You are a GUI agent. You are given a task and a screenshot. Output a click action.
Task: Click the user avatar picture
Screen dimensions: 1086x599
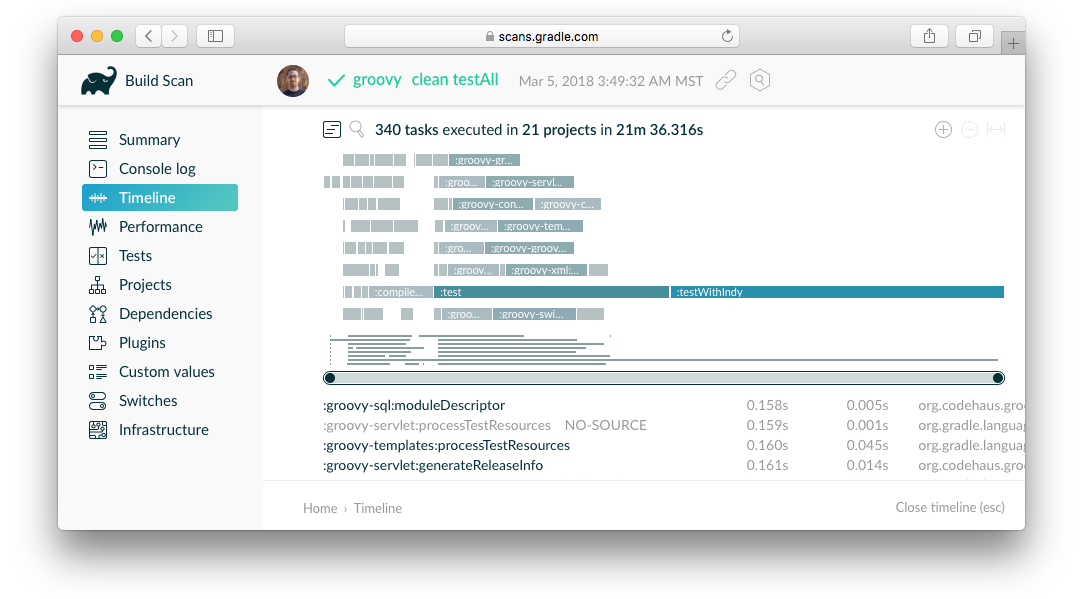point(293,81)
